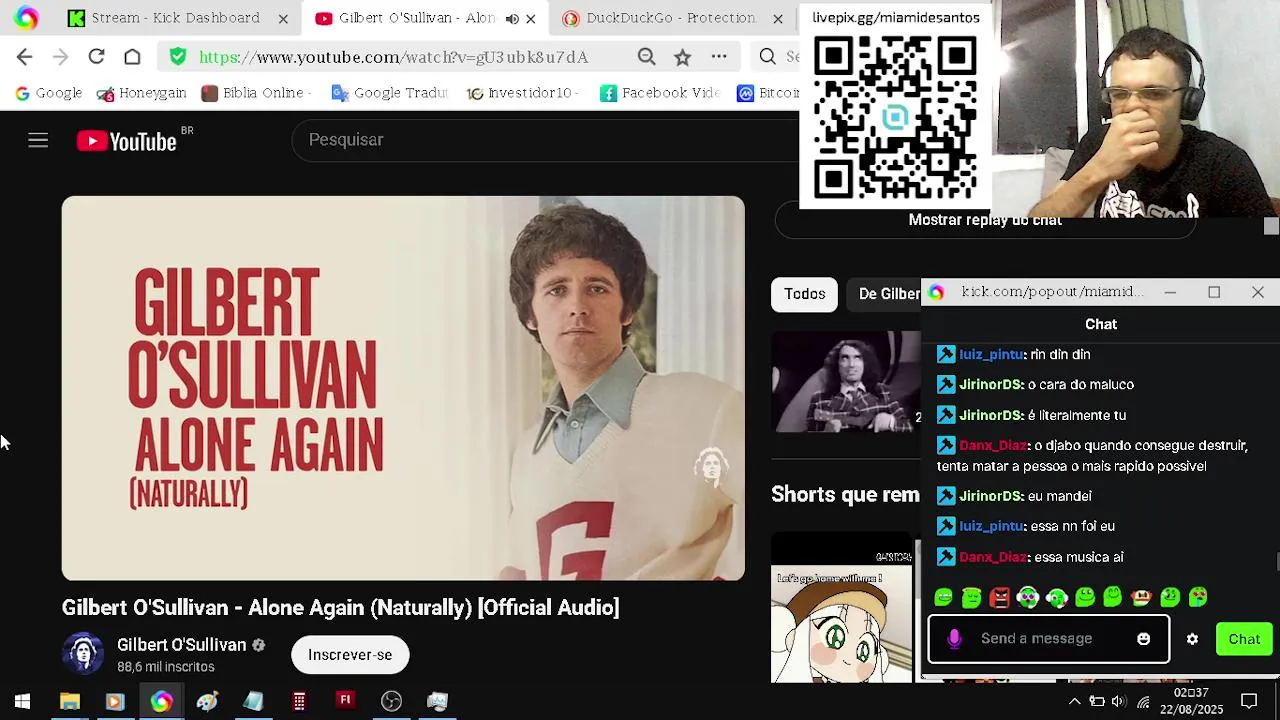Click the Alone Again video player thumbnail
Image resolution: width=1280 pixels, height=720 pixels.
(x=403, y=388)
